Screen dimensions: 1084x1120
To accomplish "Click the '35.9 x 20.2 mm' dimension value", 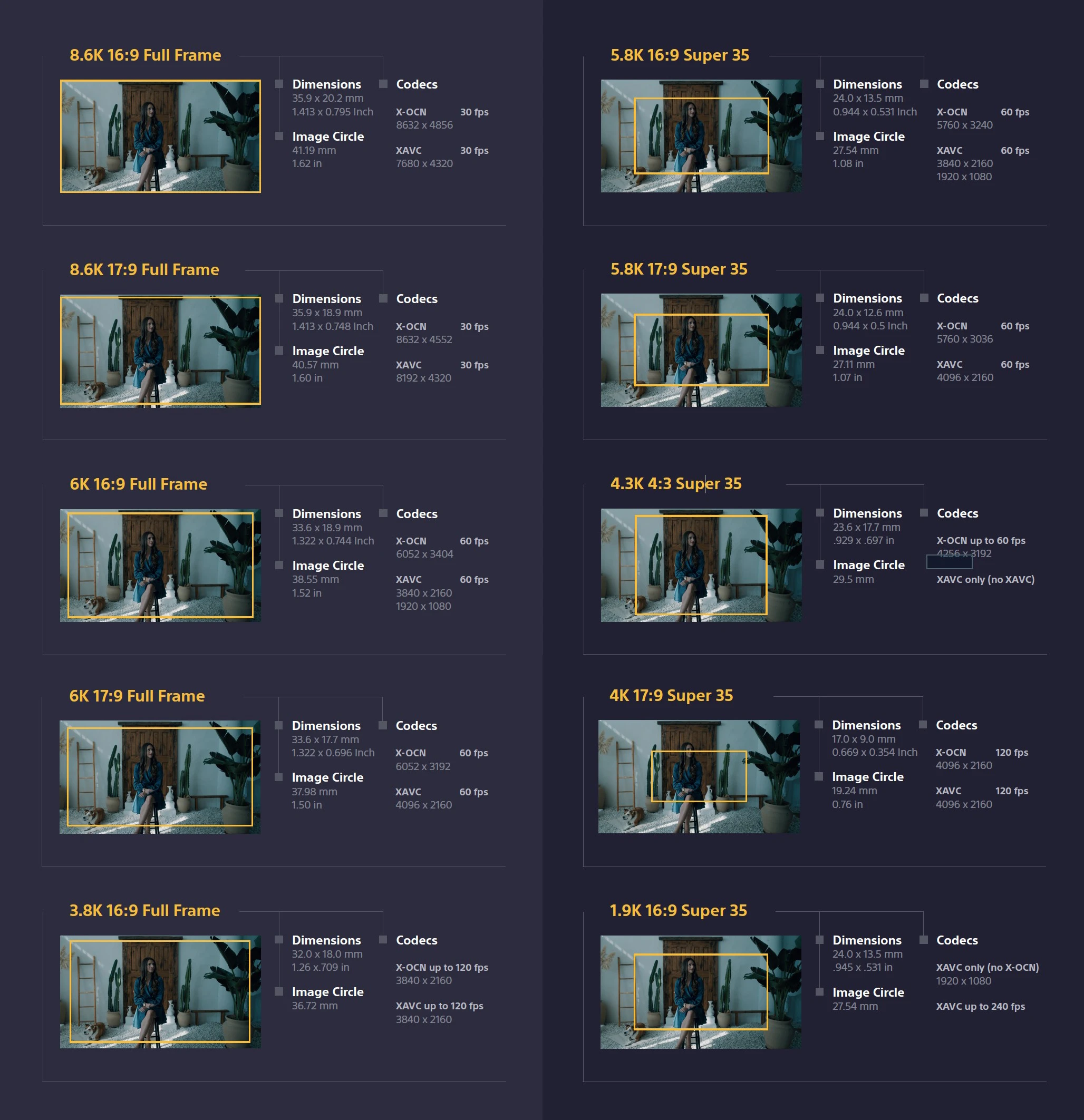I will pyautogui.click(x=327, y=98).
